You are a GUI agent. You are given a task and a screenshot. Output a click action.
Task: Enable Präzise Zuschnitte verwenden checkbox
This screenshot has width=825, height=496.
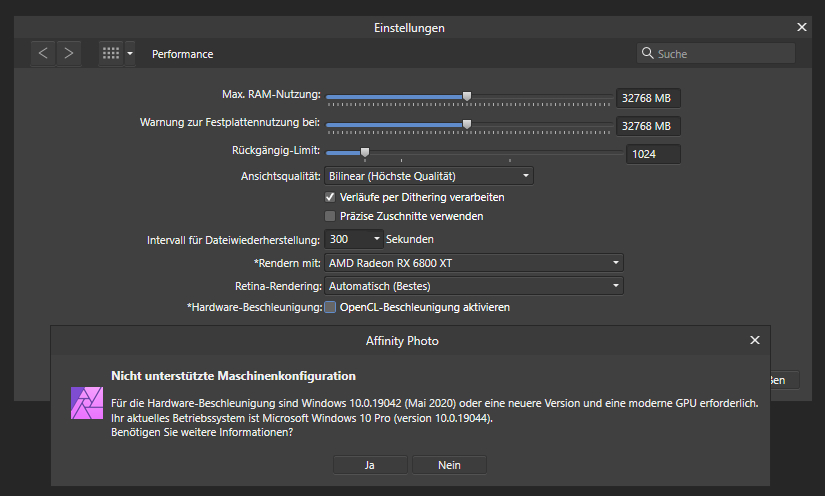tap(330, 216)
